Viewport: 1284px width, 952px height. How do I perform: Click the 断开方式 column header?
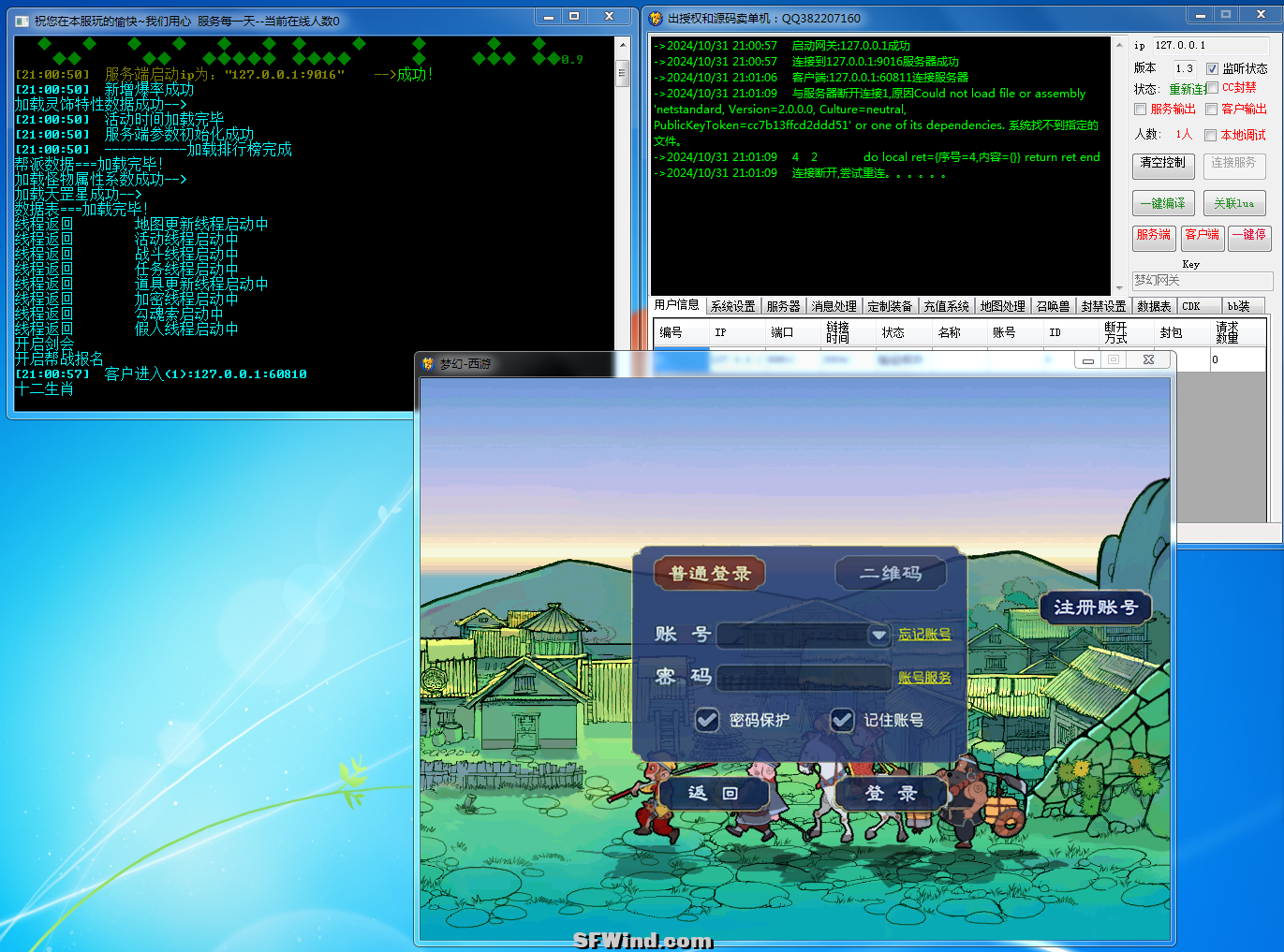1126,332
